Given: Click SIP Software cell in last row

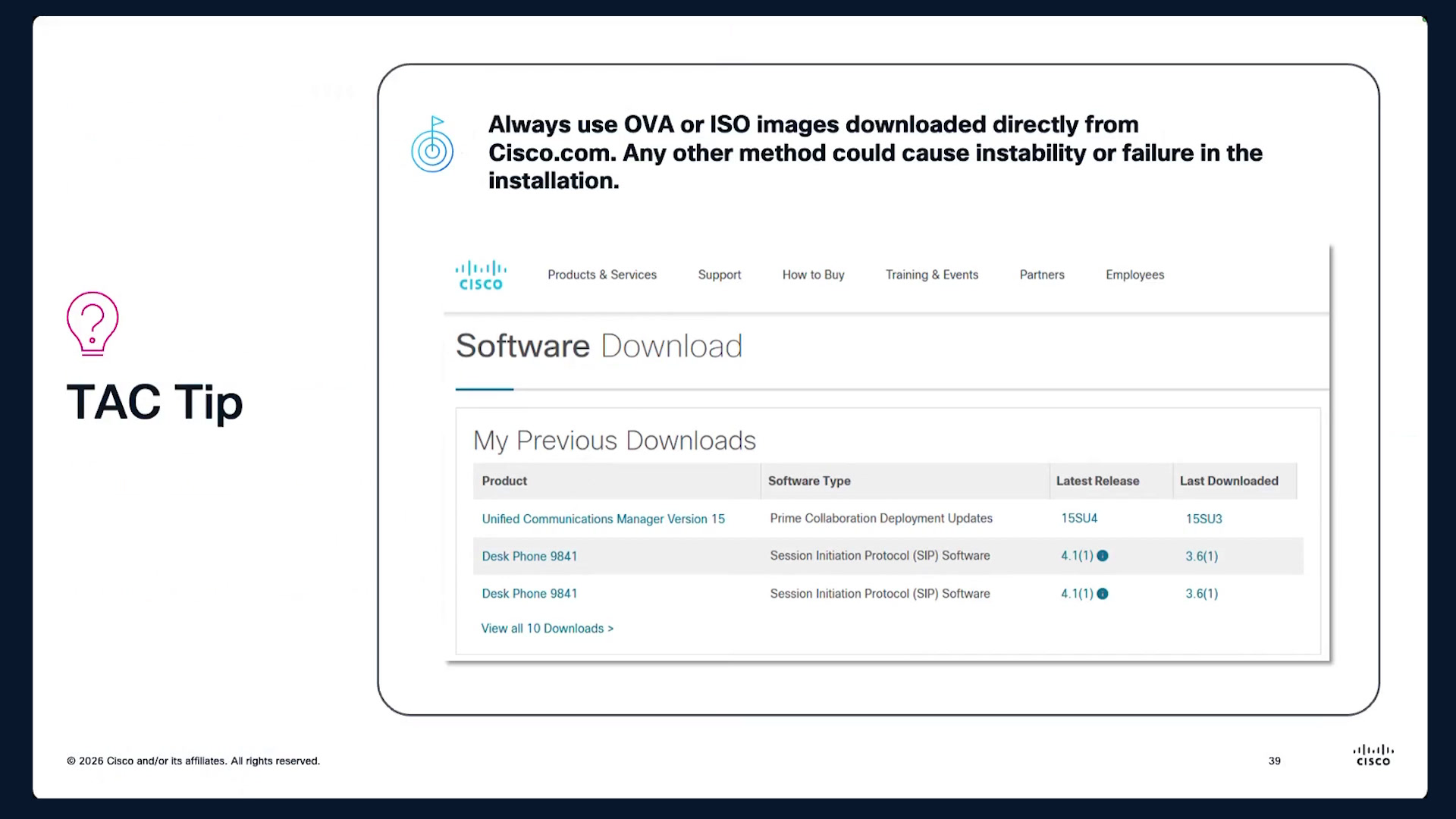Looking at the screenshot, I should click(x=880, y=594).
